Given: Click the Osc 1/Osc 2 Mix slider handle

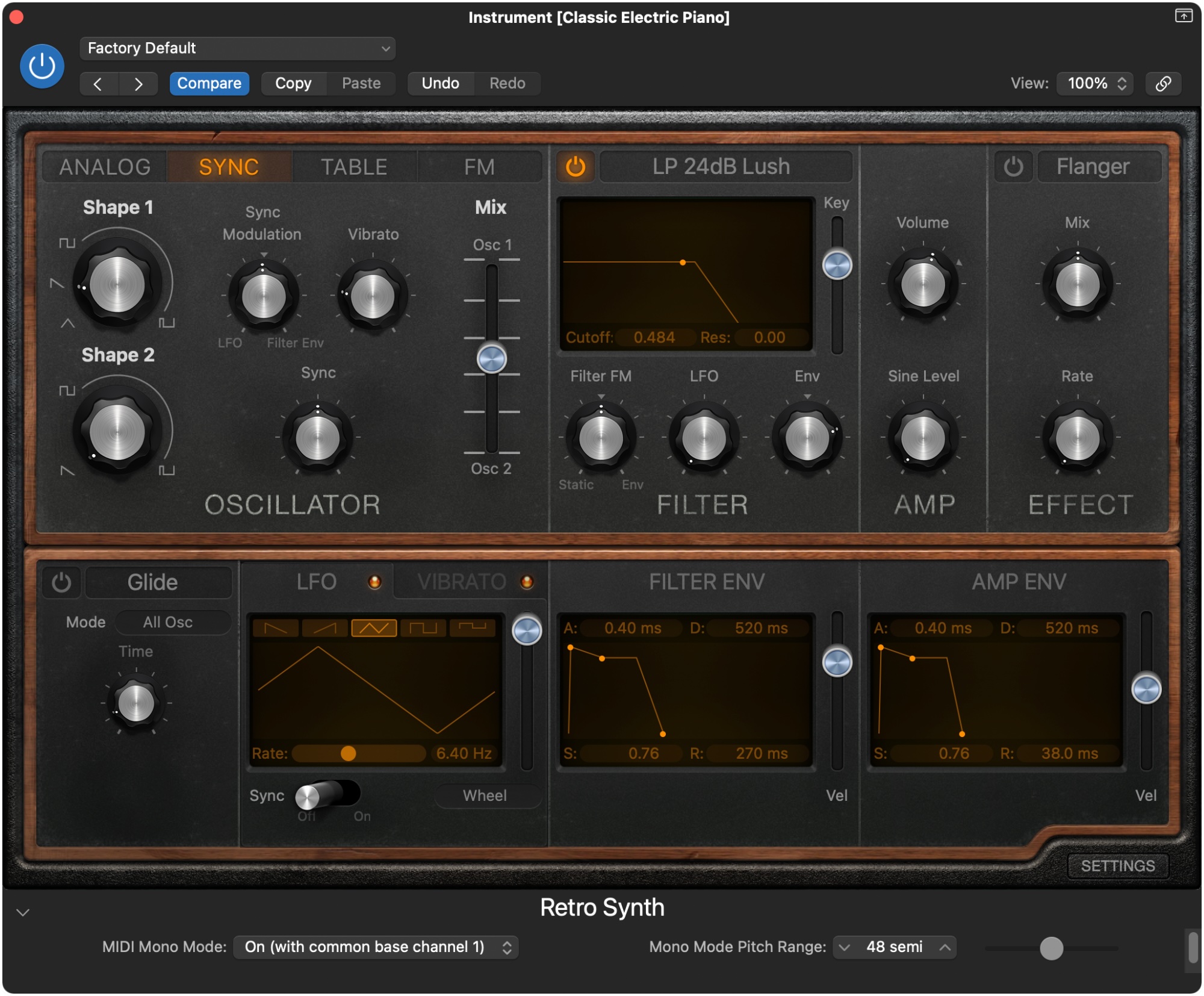Looking at the screenshot, I should [x=492, y=359].
